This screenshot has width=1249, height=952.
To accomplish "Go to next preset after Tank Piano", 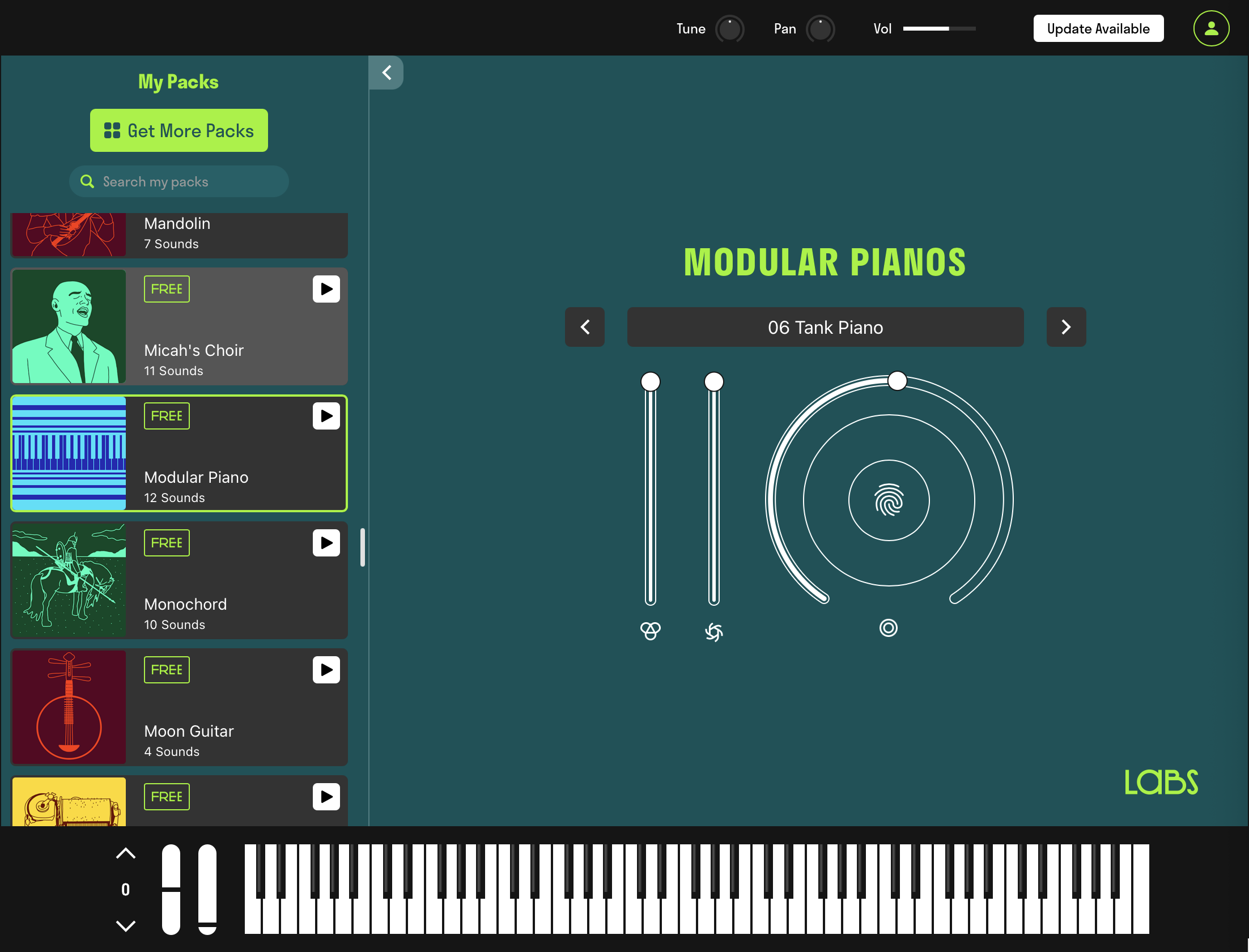I will (1065, 327).
